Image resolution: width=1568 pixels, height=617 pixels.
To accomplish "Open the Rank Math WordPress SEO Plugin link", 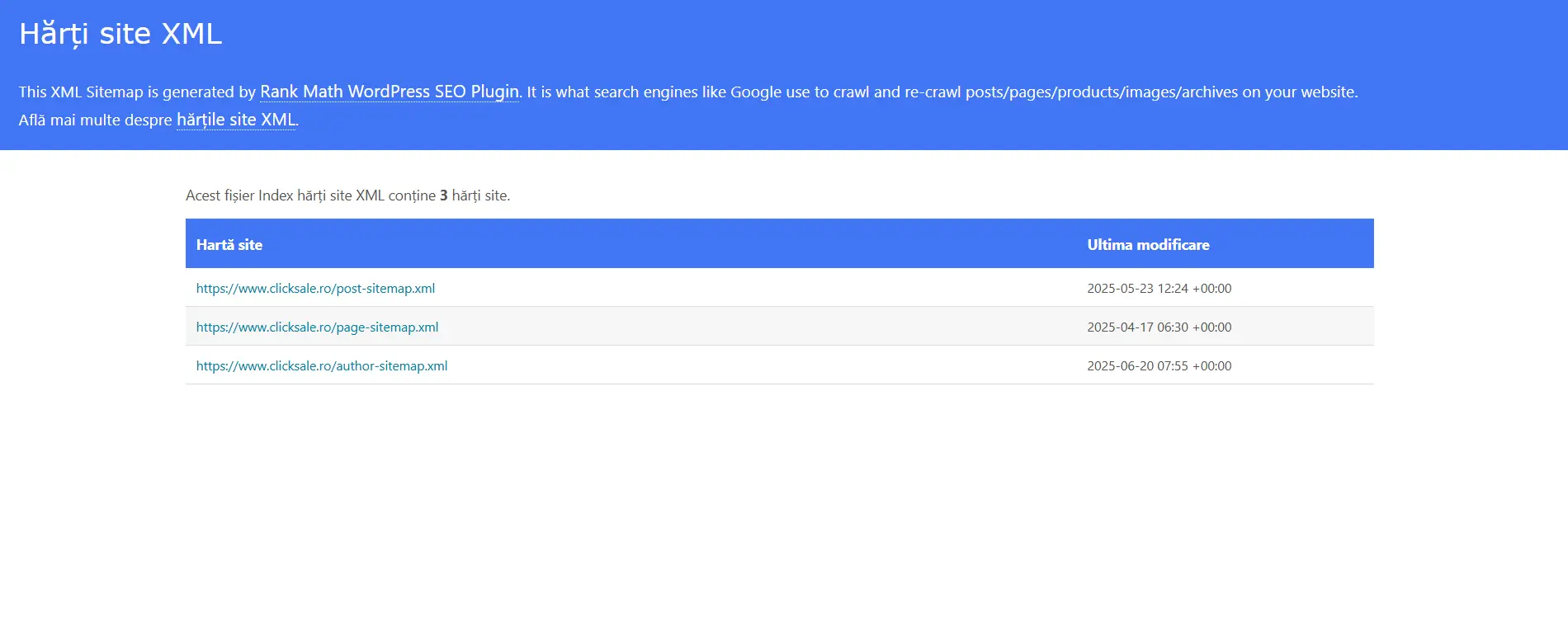I will coord(390,92).
